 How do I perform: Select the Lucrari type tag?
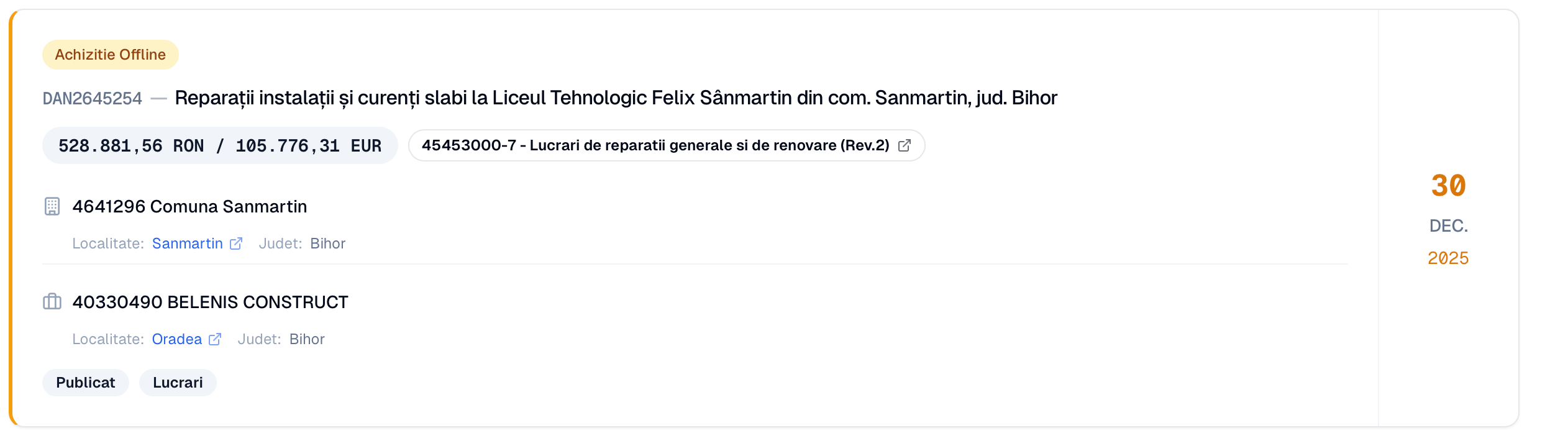tap(178, 383)
